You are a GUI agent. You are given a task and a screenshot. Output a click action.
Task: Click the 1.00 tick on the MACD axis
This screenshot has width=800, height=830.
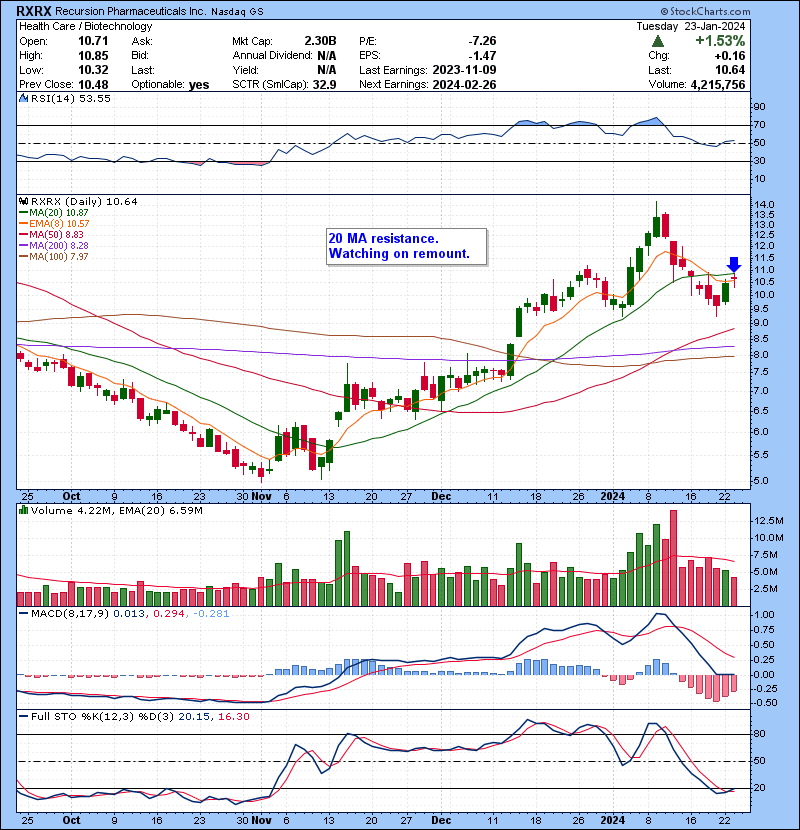click(764, 615)
